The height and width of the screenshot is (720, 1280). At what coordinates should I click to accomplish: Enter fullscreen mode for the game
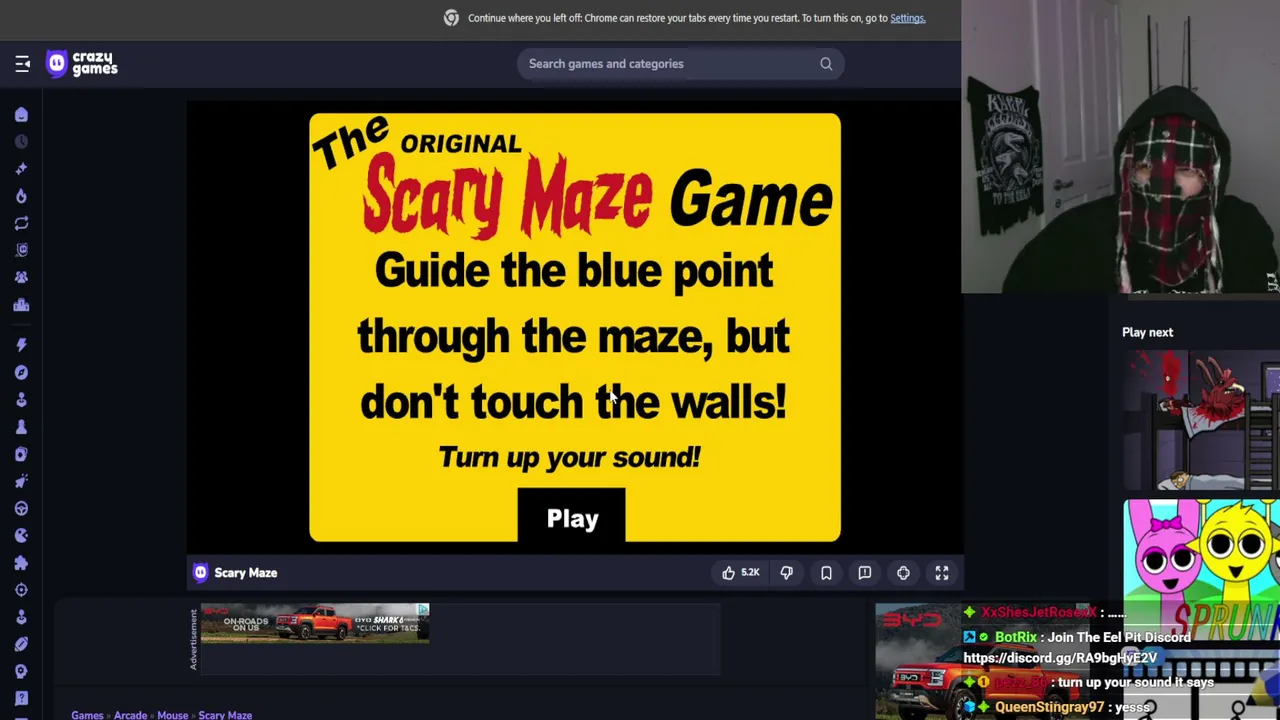(942, 573)
